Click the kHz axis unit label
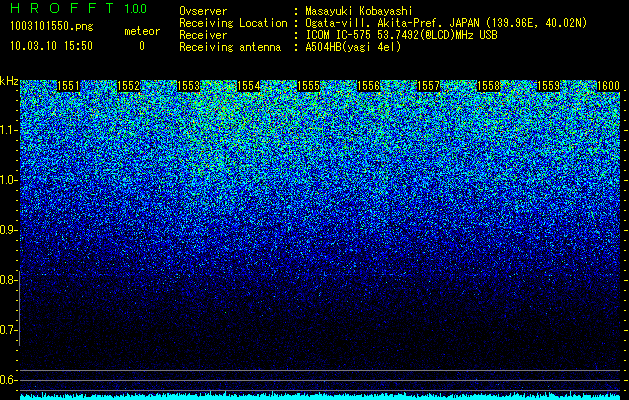 (9, 81)
